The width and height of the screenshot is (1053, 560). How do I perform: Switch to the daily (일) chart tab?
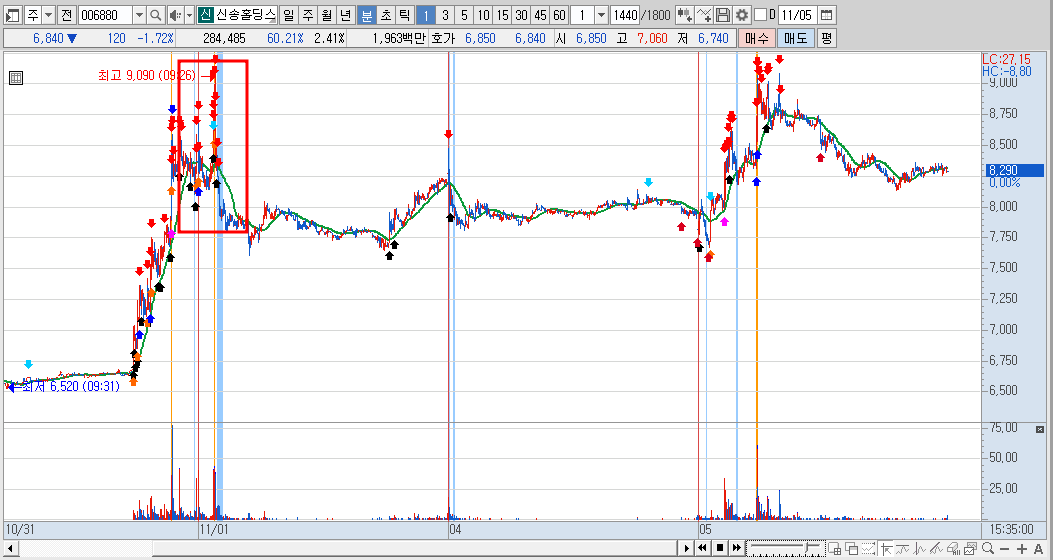(288, 15)
